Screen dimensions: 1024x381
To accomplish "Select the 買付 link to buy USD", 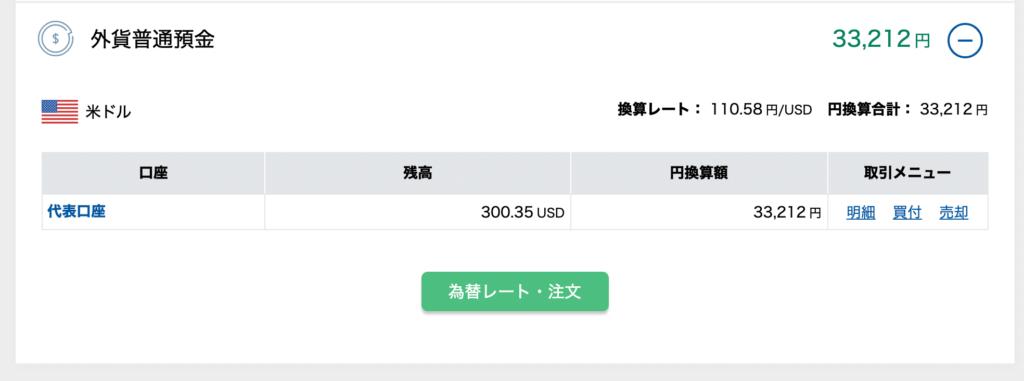I will tap(907, 212).
